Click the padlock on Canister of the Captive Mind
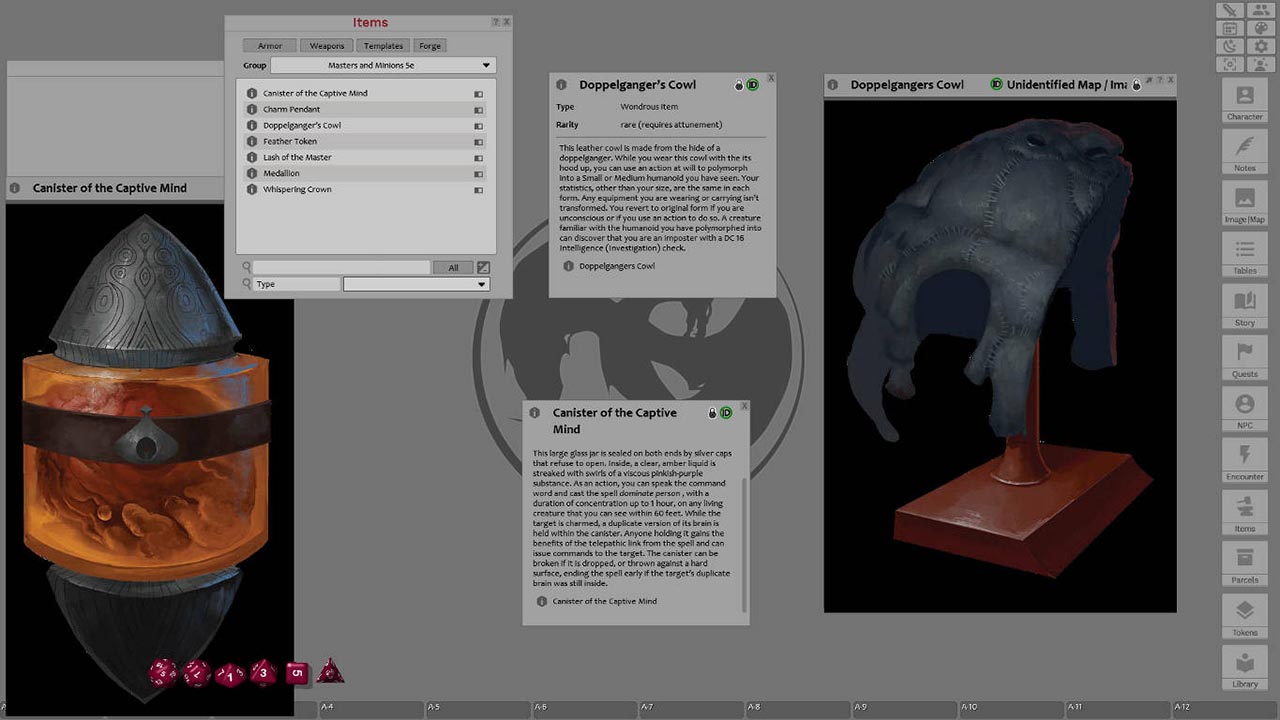Viewport: 1280px width, 720px height. 712,412
